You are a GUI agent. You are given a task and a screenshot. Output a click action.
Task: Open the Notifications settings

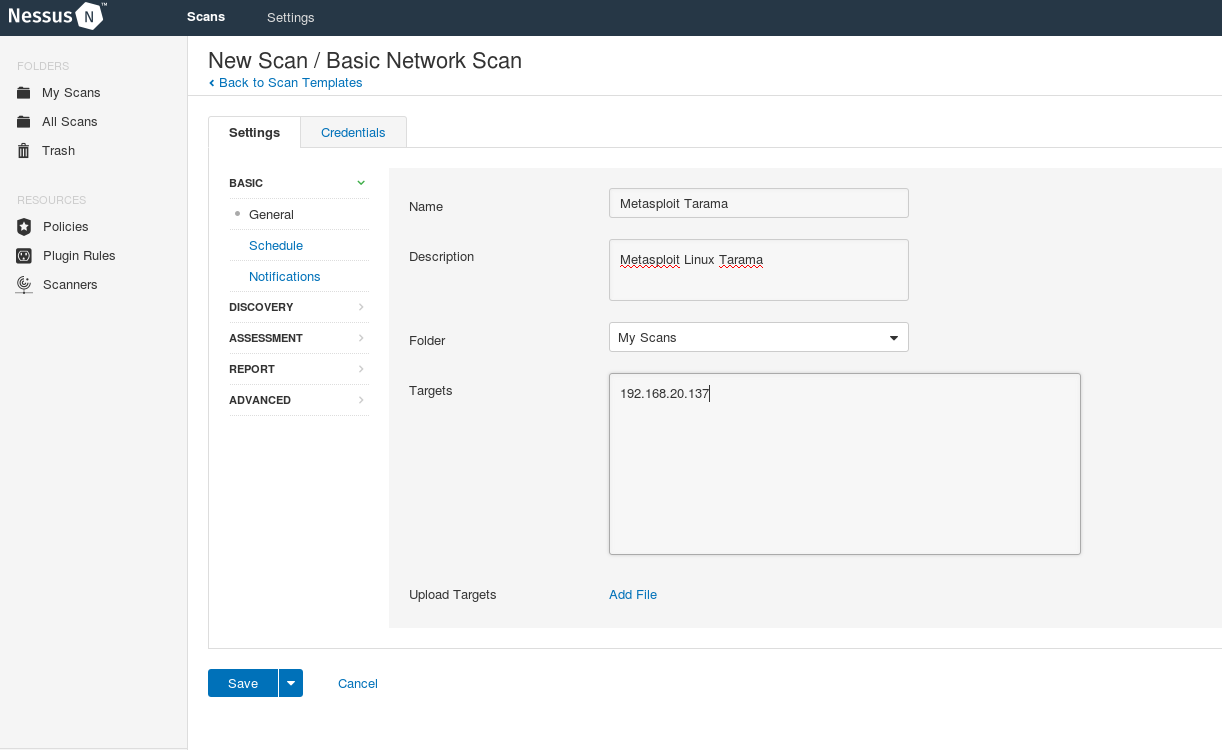point(285,277)
